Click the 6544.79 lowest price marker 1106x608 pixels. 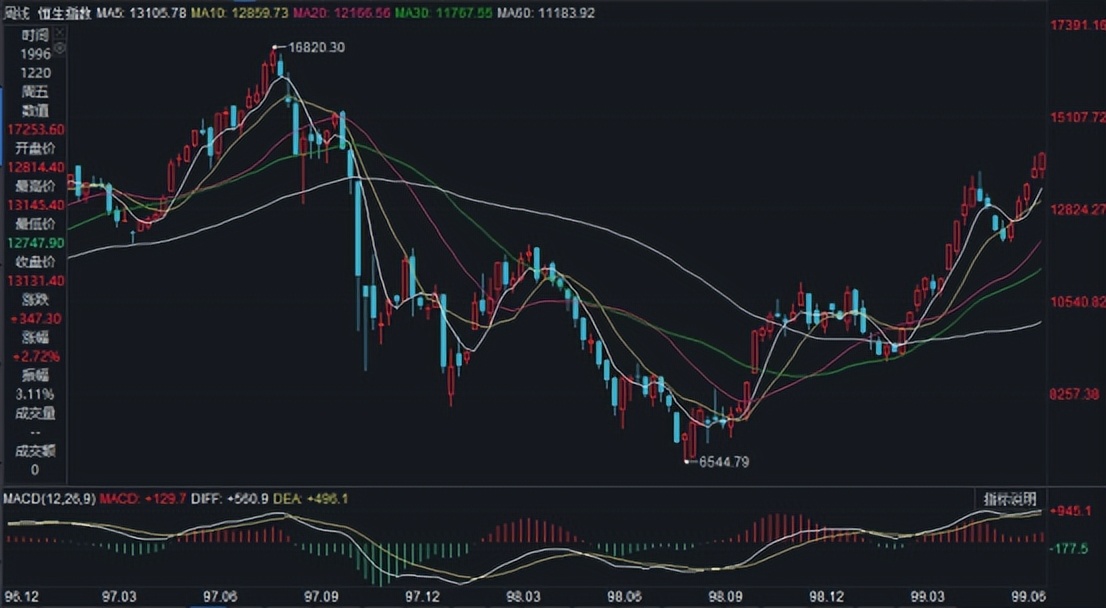[723, 462]
